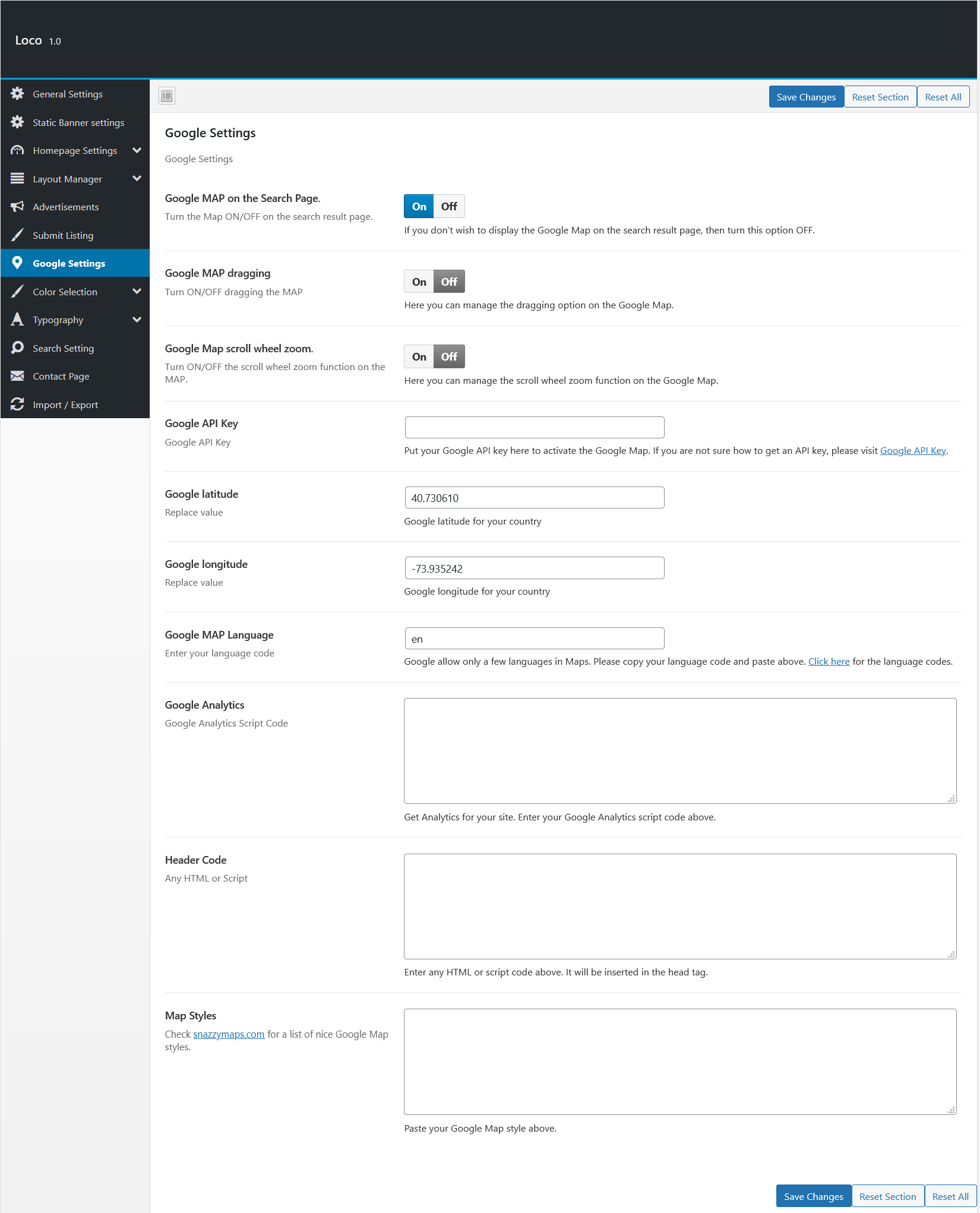Click the top Reset Section button
980x1213 pixels.
click(x=880, y=97)
